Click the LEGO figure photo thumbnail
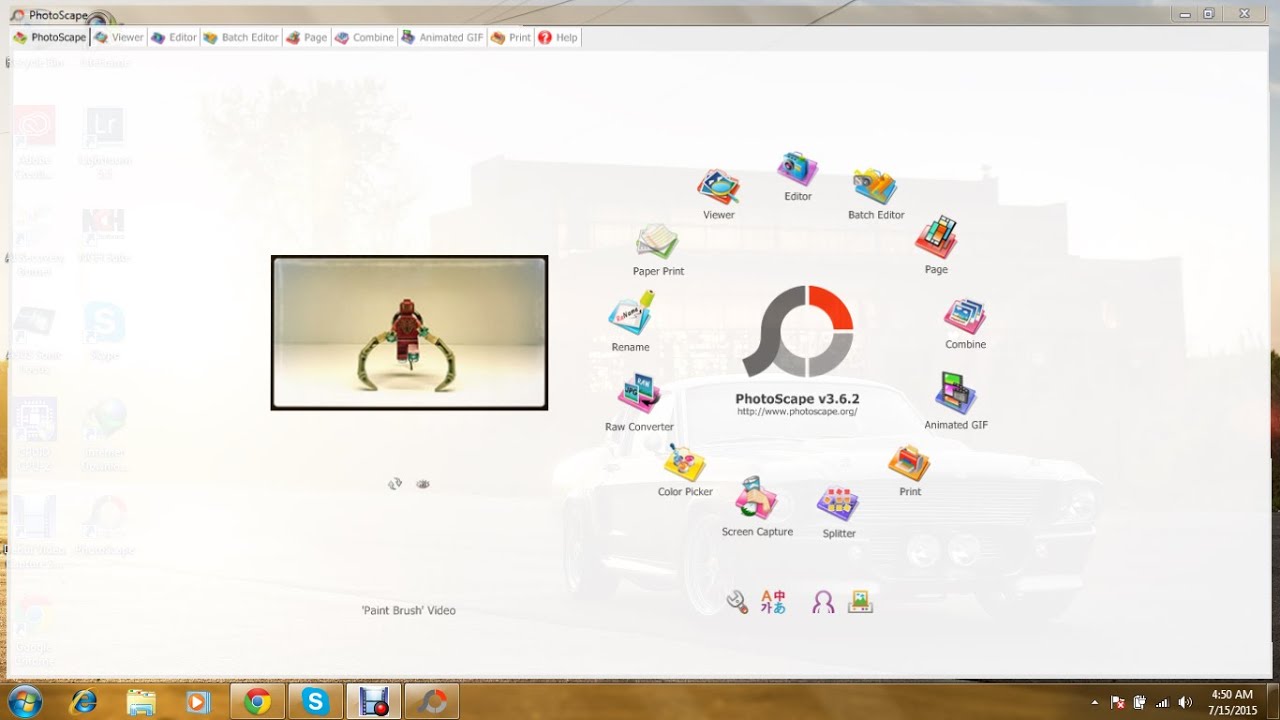Image resolution: width=1280 pixels, height=720 pixels. click(409, 332)
